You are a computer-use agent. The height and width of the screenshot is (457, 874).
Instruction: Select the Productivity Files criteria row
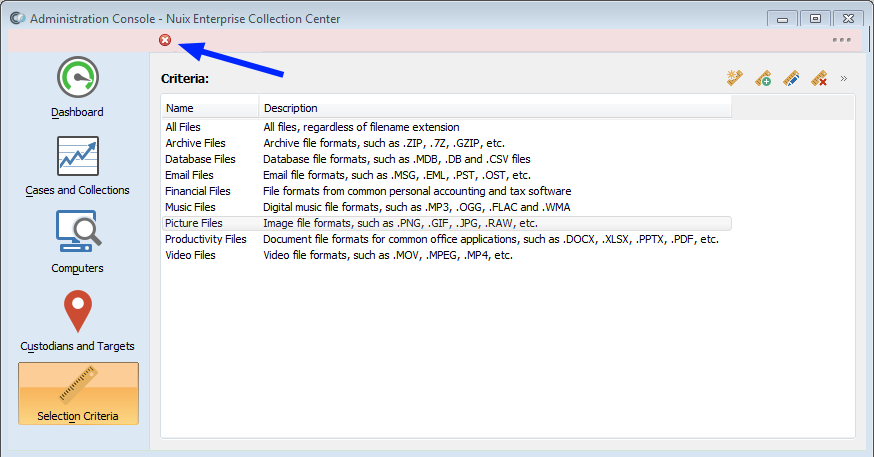click(447, 239)
